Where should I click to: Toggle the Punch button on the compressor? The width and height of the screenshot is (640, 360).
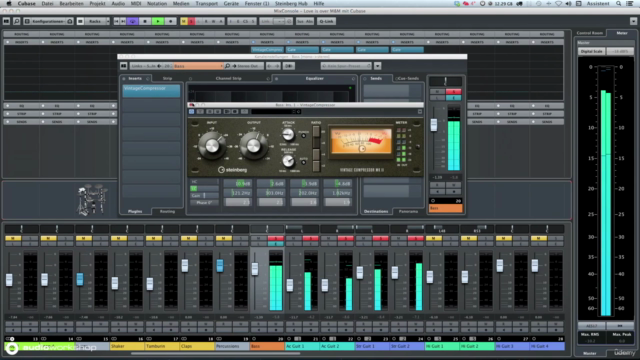pos(304,136)
